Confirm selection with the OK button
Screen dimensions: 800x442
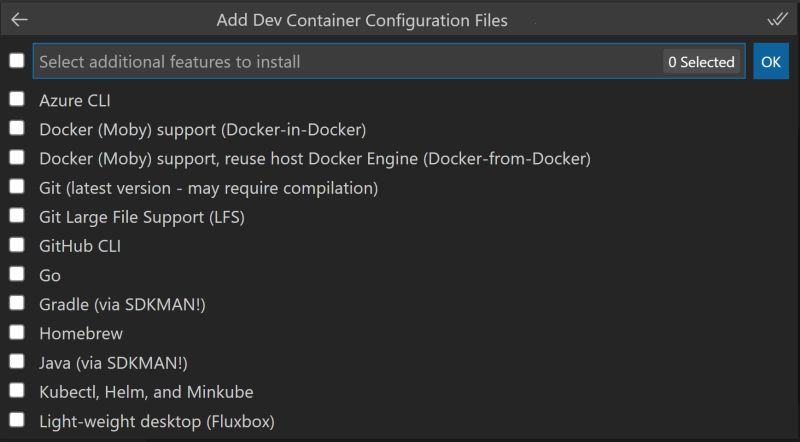pyautogui.click(x=771, y=62)
